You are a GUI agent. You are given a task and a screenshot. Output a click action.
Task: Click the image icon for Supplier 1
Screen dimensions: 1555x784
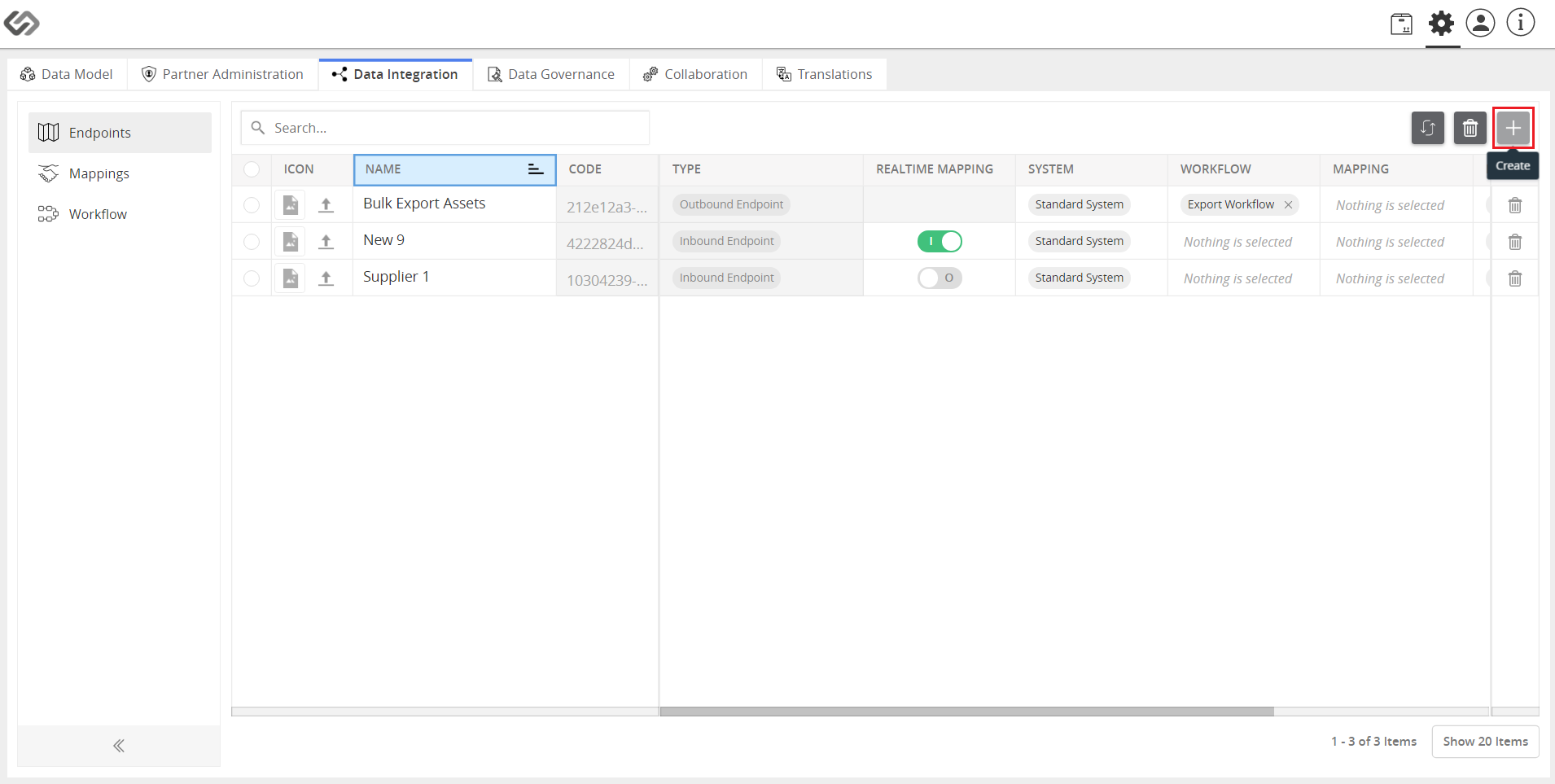291,278
